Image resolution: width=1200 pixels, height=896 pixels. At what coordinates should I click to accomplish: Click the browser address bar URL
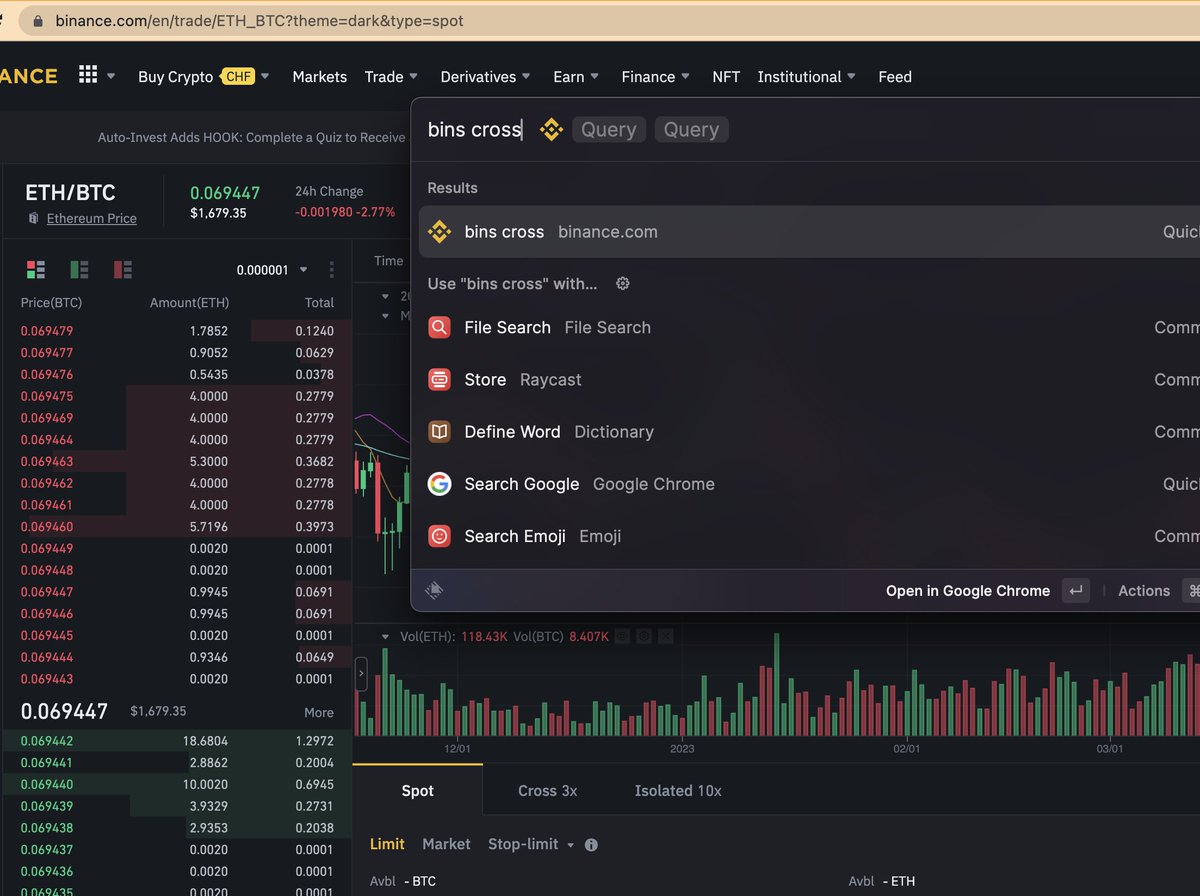[x=260, y=20]
